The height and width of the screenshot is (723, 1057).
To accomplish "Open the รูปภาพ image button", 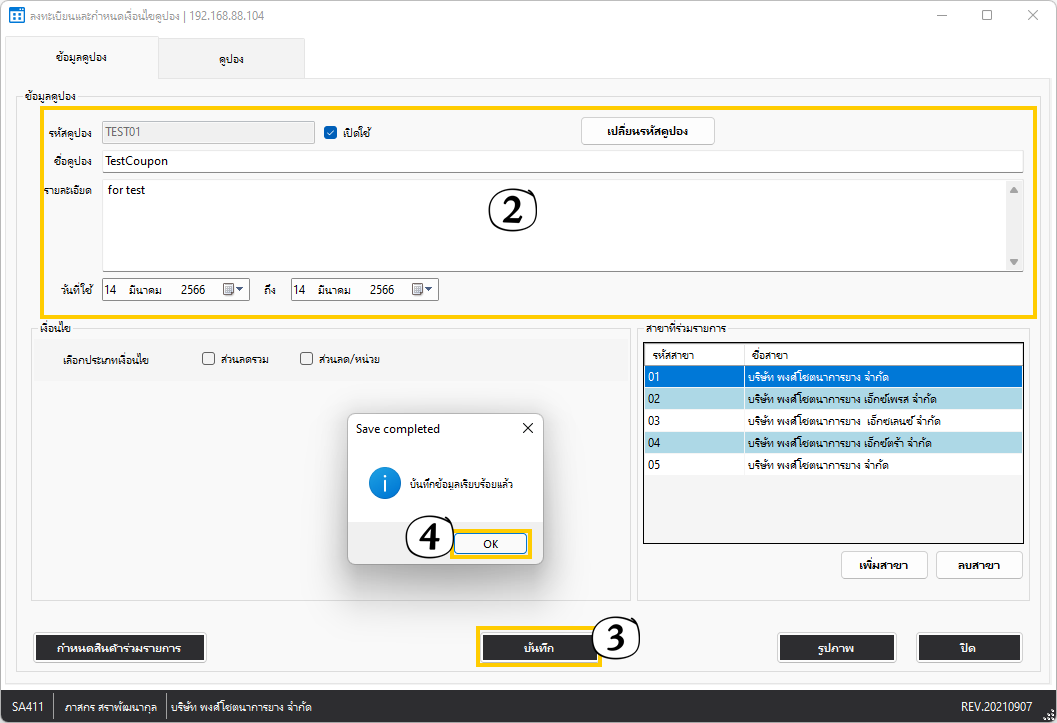I will 836,648.
